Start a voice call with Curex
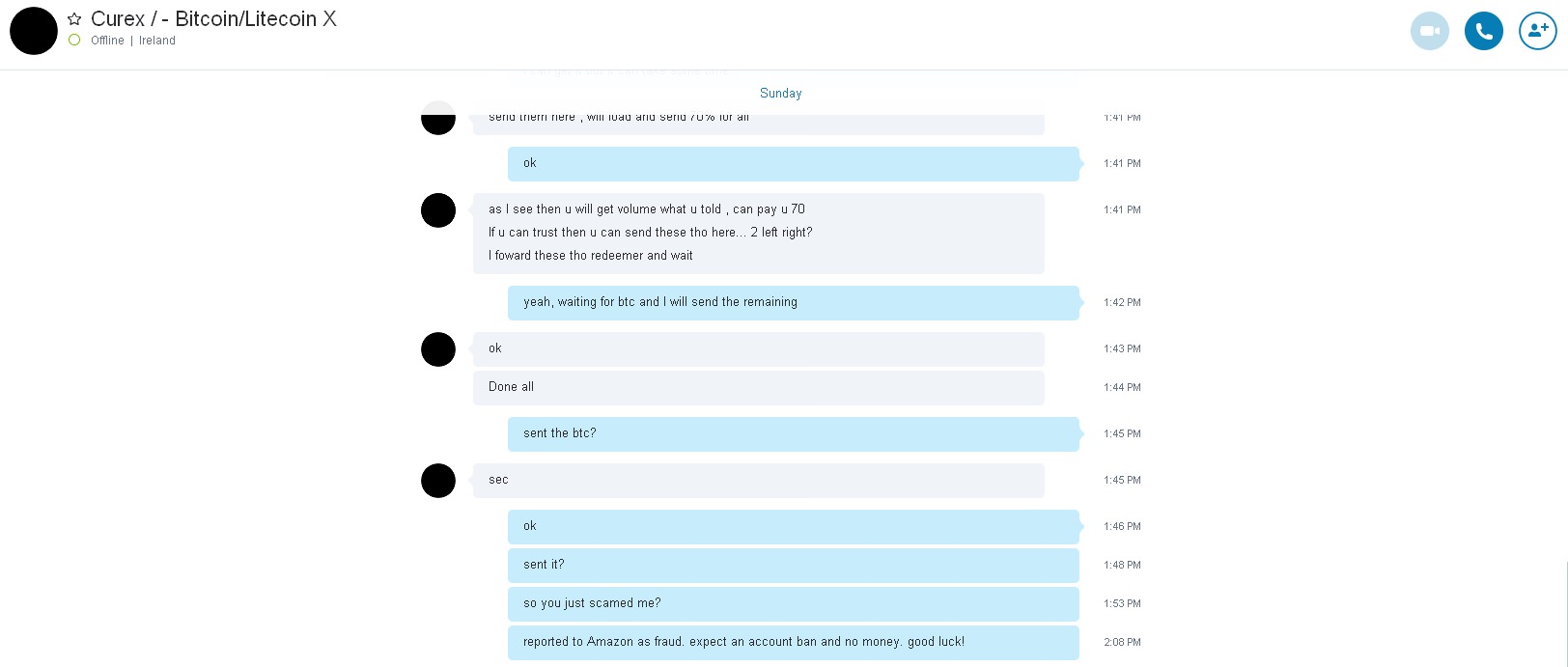Image resolution: width=1568 pixels, height=667 pixels. coord(1483,31)
